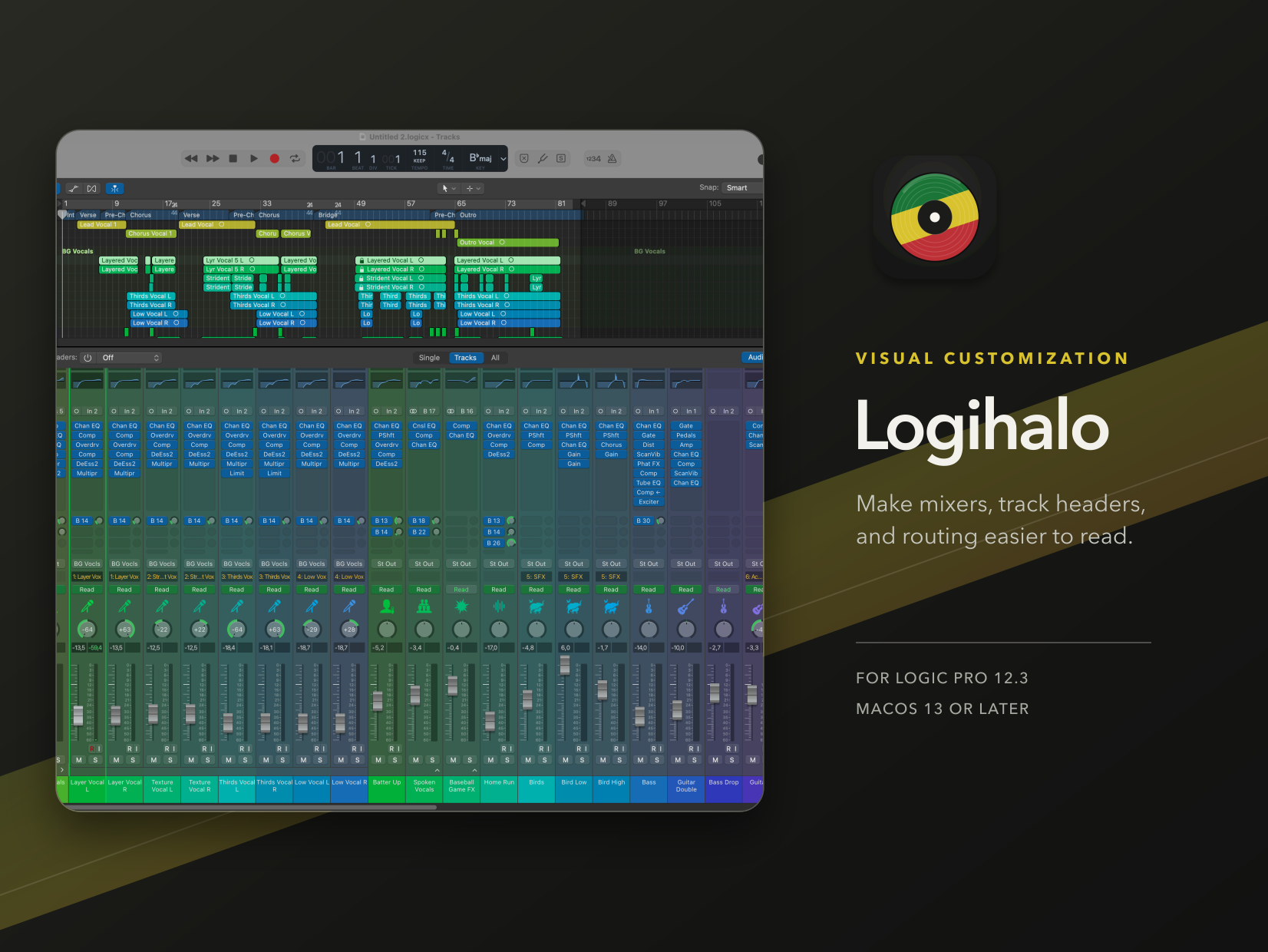
Task: Click the Bird Low volume fader
Action: coord(566,666)
